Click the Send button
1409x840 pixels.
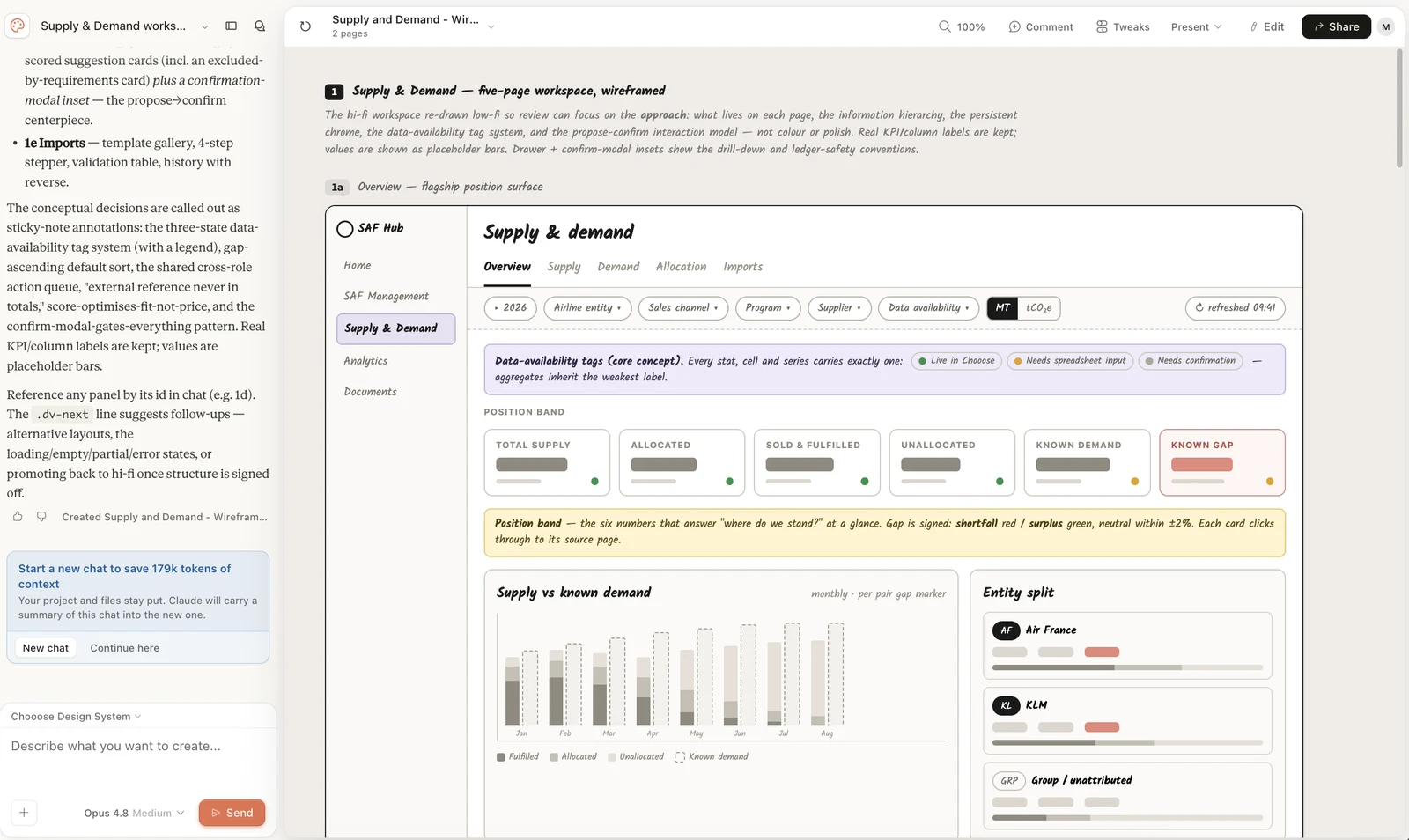tap(232, 813)
